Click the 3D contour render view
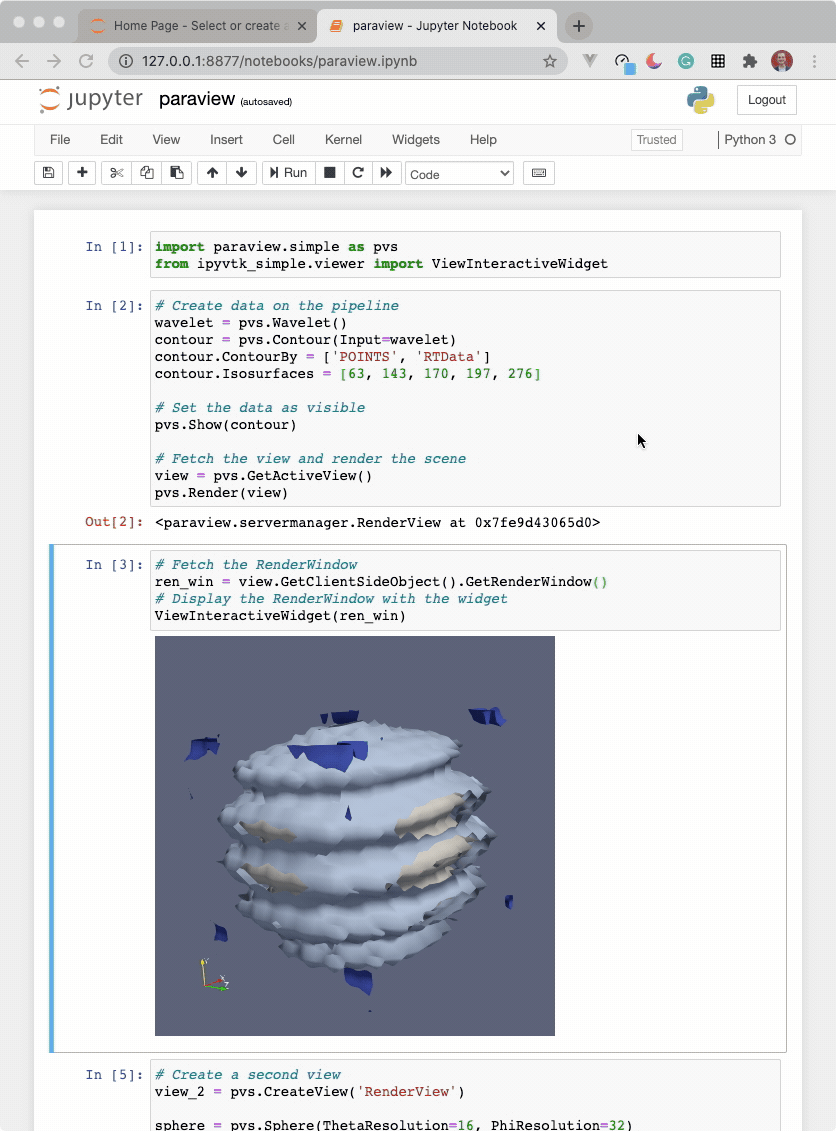The image size is (836, 1131). (x=355, y=836)
